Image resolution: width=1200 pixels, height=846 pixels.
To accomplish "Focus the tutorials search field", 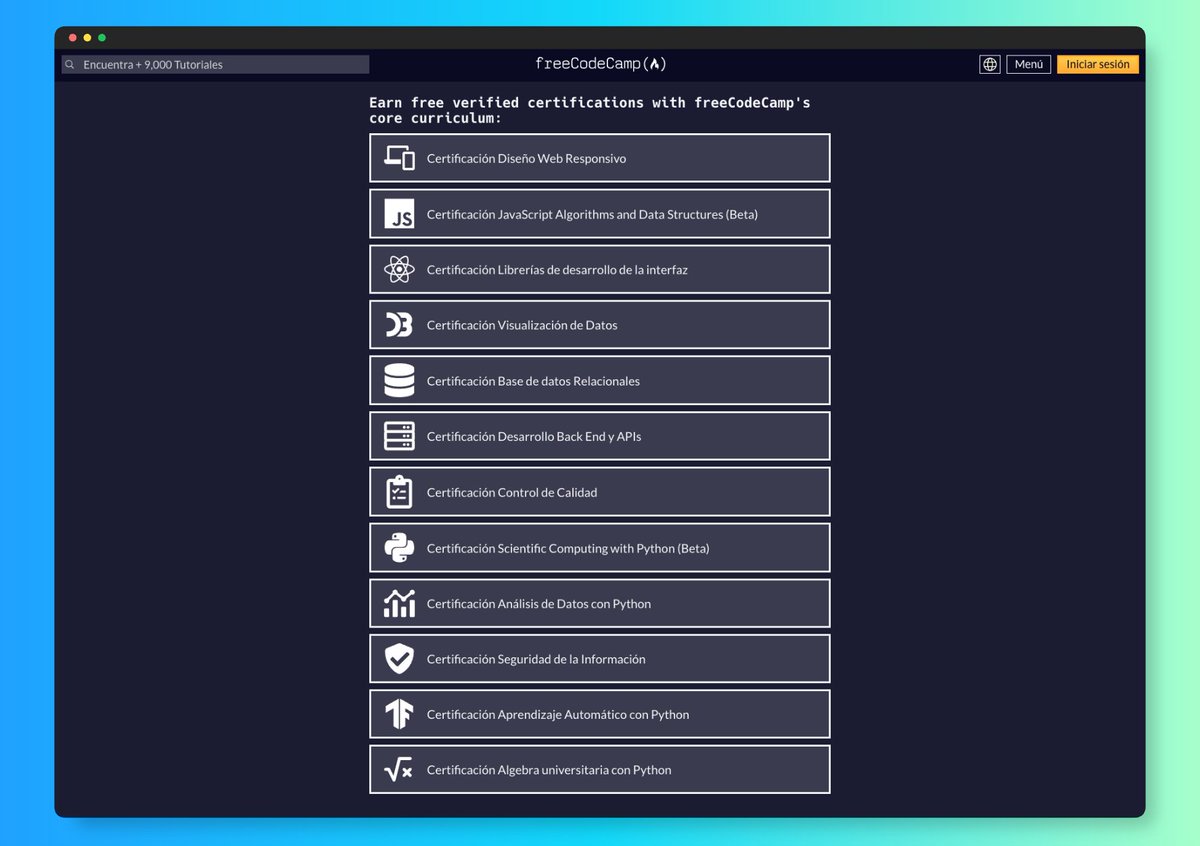I will 215,64.
